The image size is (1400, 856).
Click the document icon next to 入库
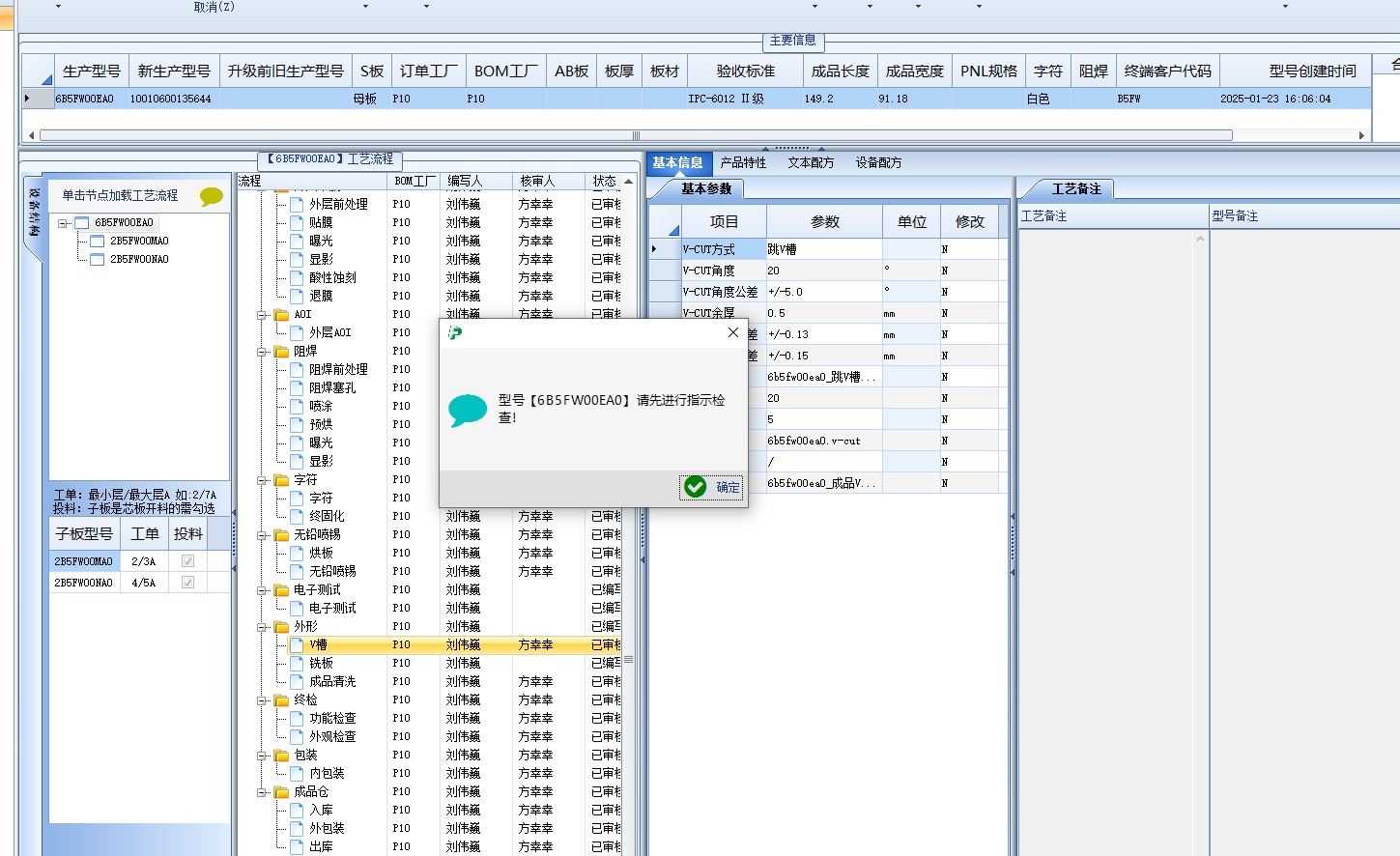click(298, 810)
